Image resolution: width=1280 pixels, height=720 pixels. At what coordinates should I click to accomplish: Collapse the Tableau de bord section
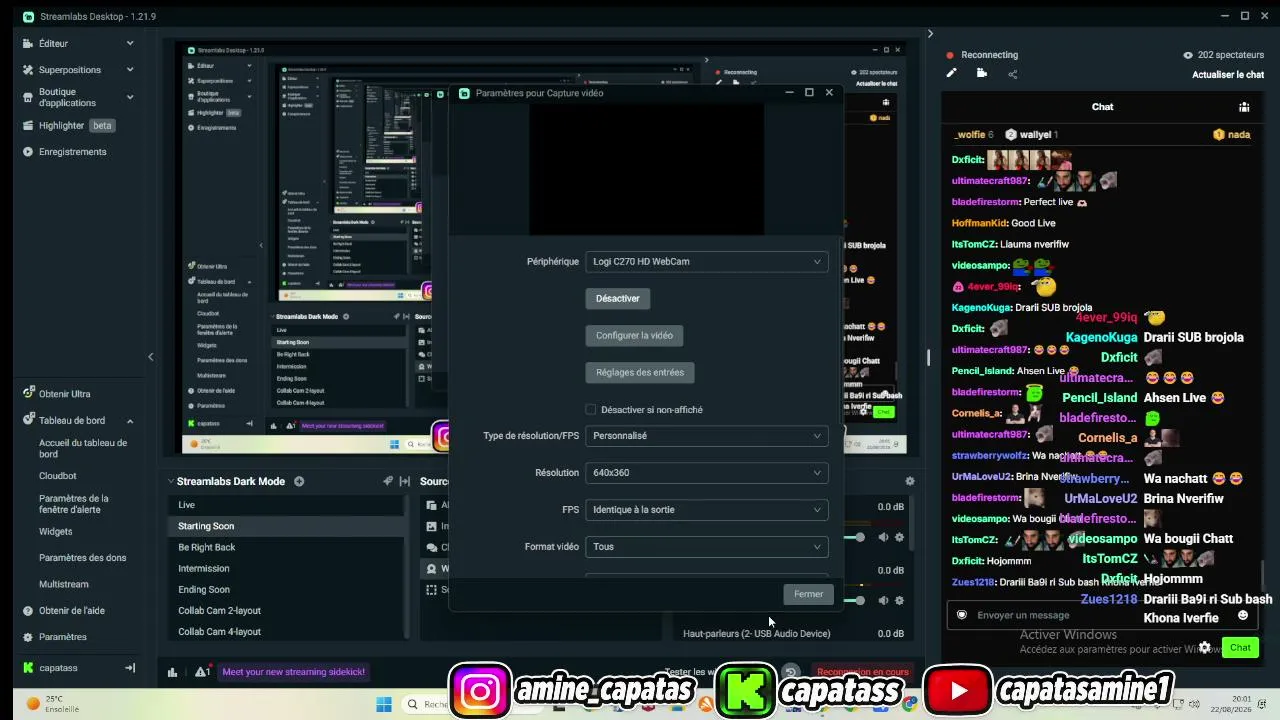130,421
